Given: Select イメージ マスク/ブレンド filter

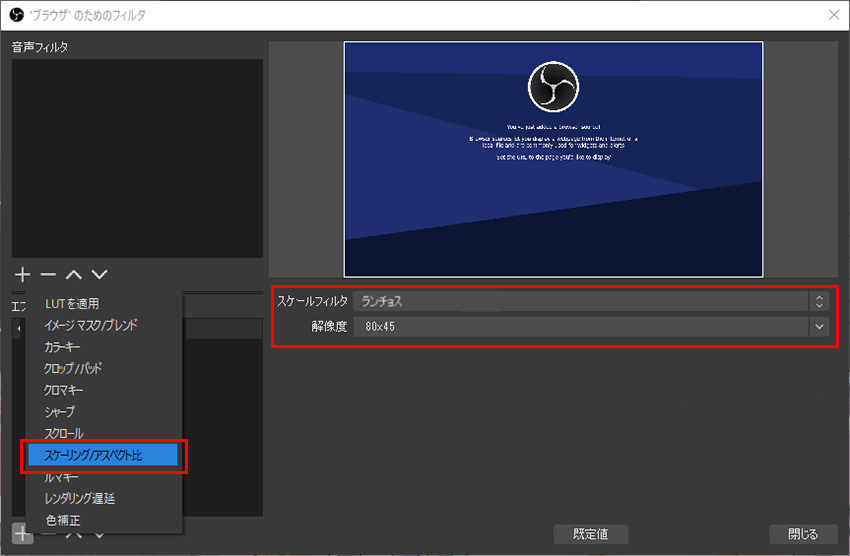Looking at the screenshot, I should coord(91,325).
